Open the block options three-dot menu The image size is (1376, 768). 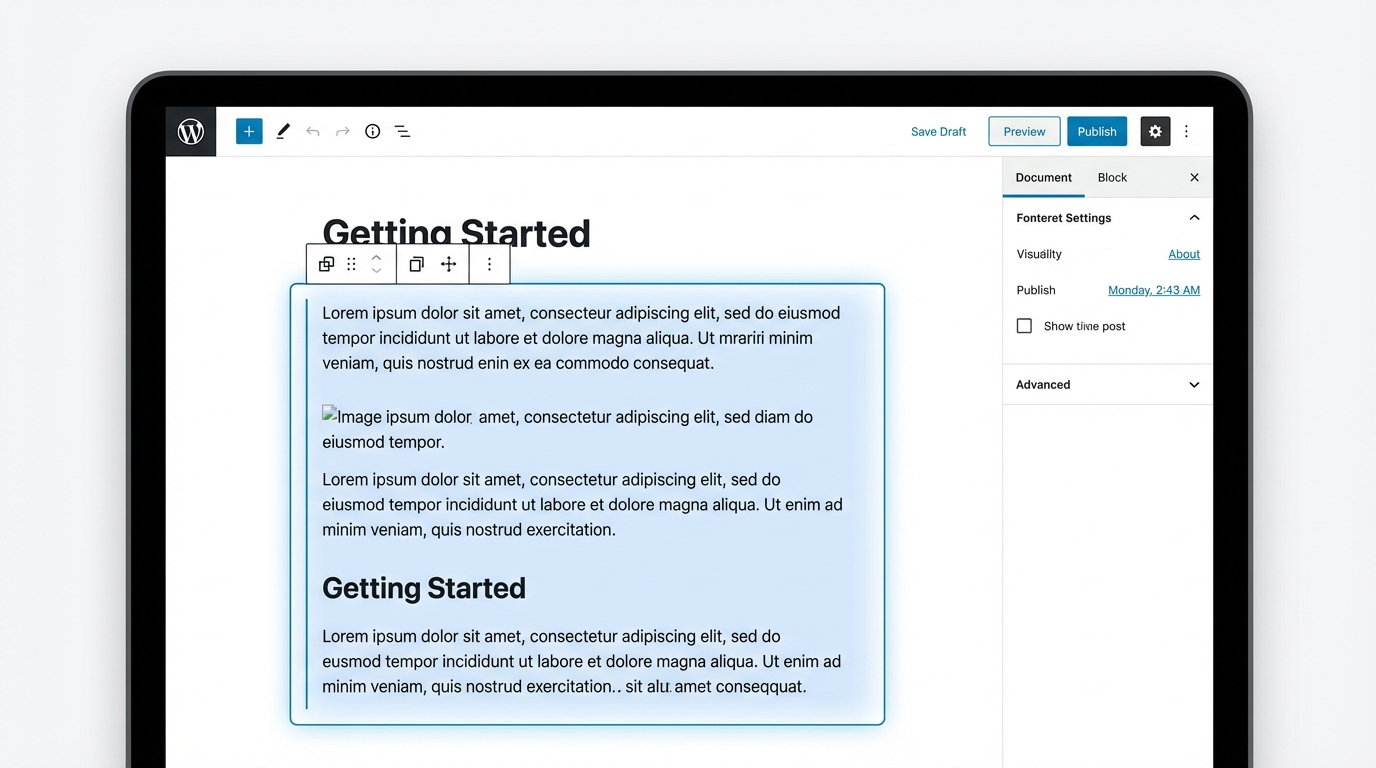pyautogui.click(x=489, y=263)
